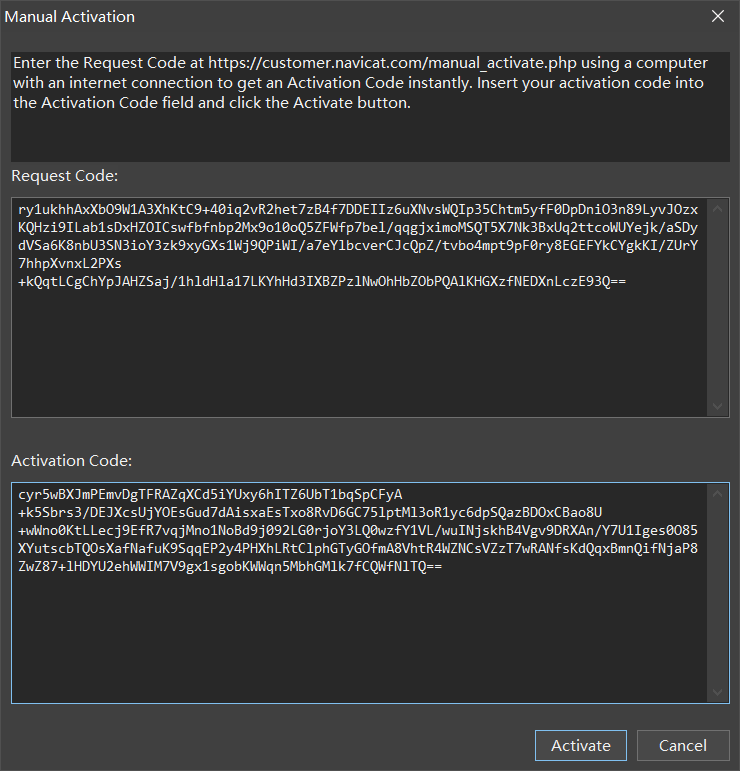Viewport: 740px width, 771px height.
Task: Click the "Request Code:" label
Action: 64,176
